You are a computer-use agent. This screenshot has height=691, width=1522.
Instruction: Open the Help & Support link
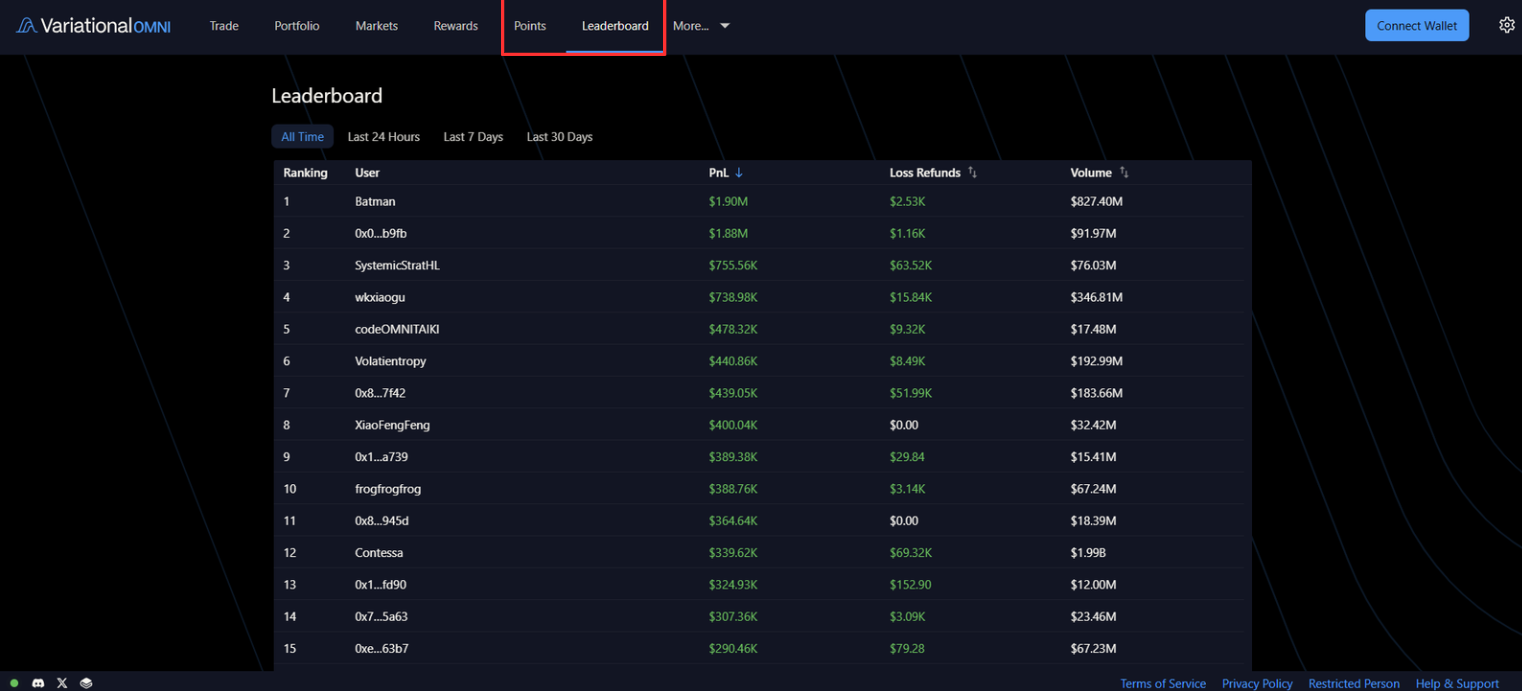click(x=1456, y=683)
